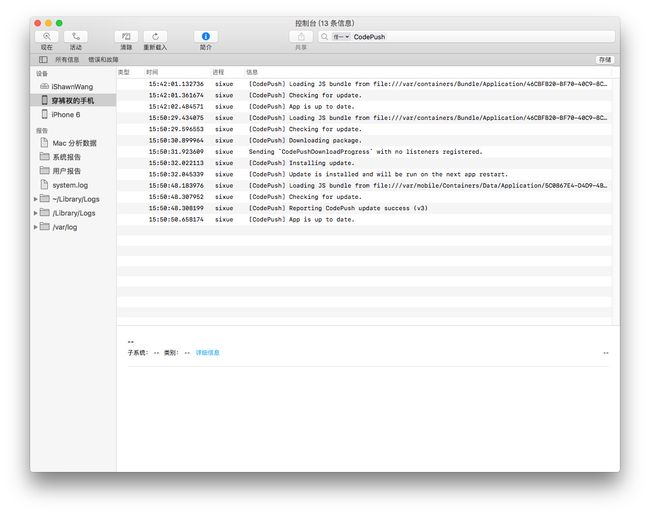Click the green zoom window button

tap(59, 23)
